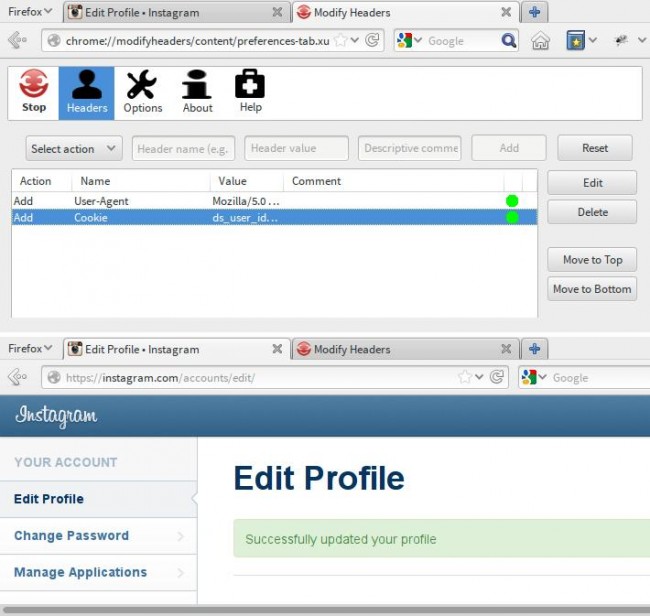Click the add-on bug icon in upper toolbar
This screenshot has height=616, width=650.
coord(621,40)
